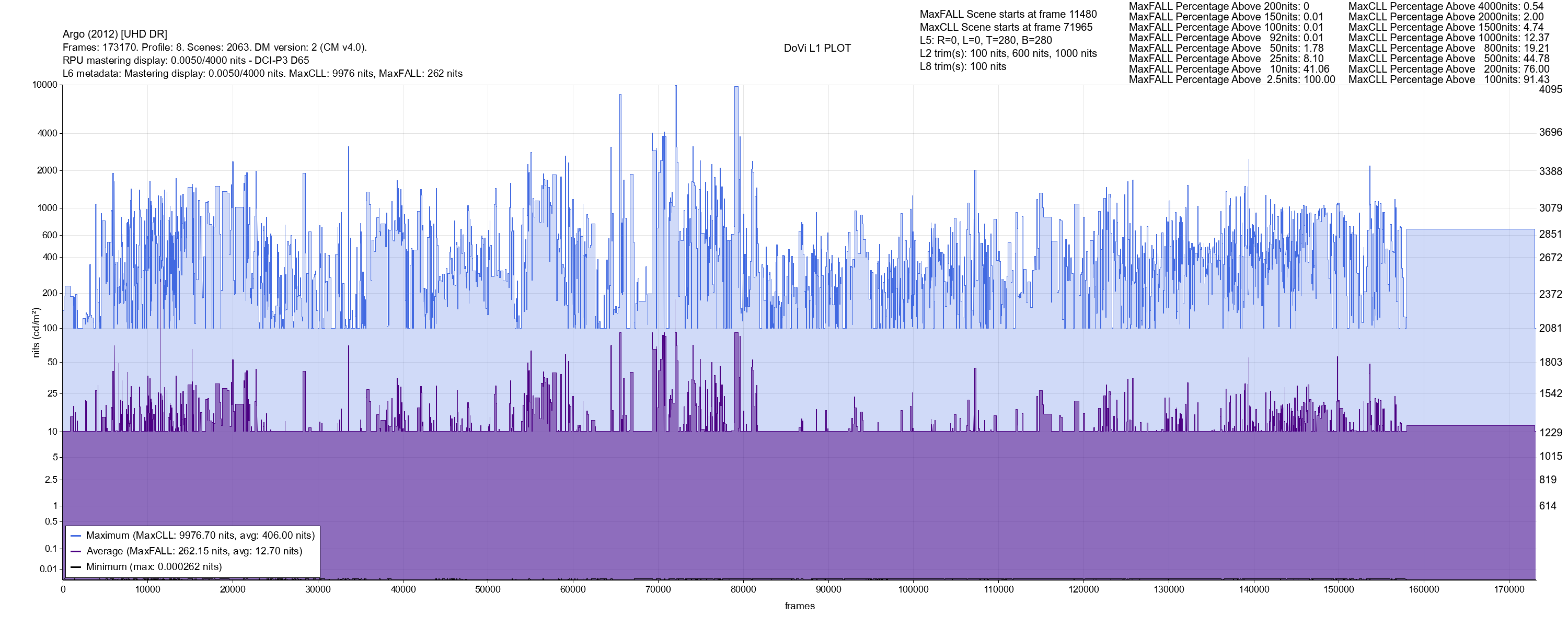Click the frames x-axis label
This screenshot has height=627, width=1568.
(799, 606)
